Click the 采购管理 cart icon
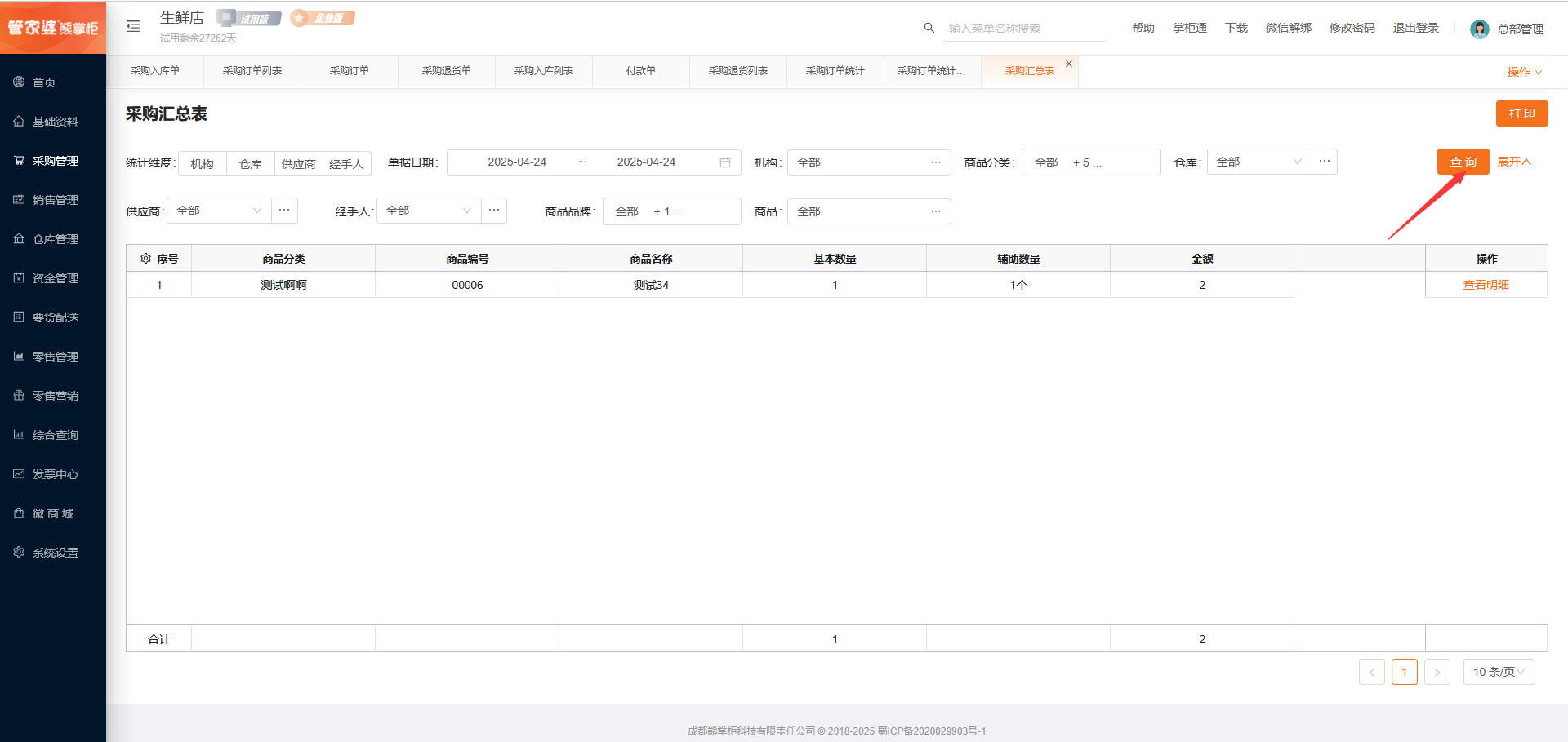The height and width of the screenshot is (742, 1568). [19, 160]
